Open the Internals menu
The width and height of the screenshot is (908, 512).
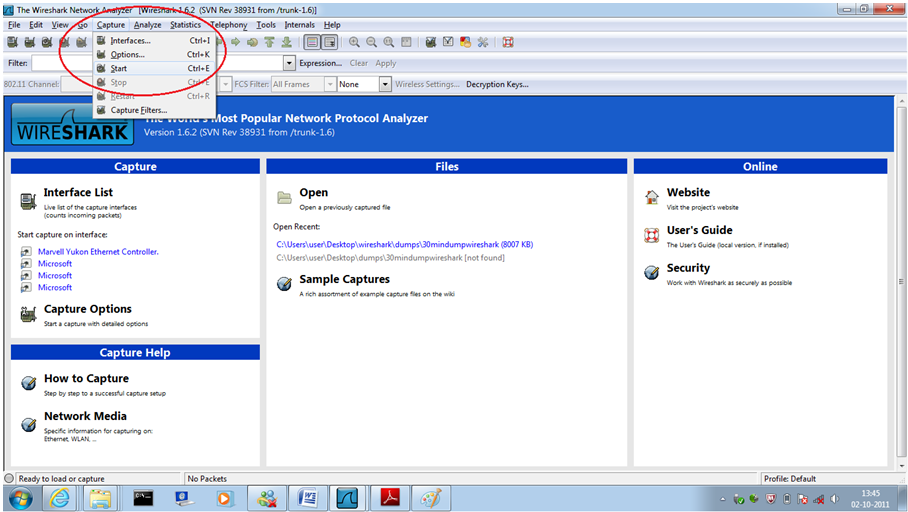tap(299, 25)
